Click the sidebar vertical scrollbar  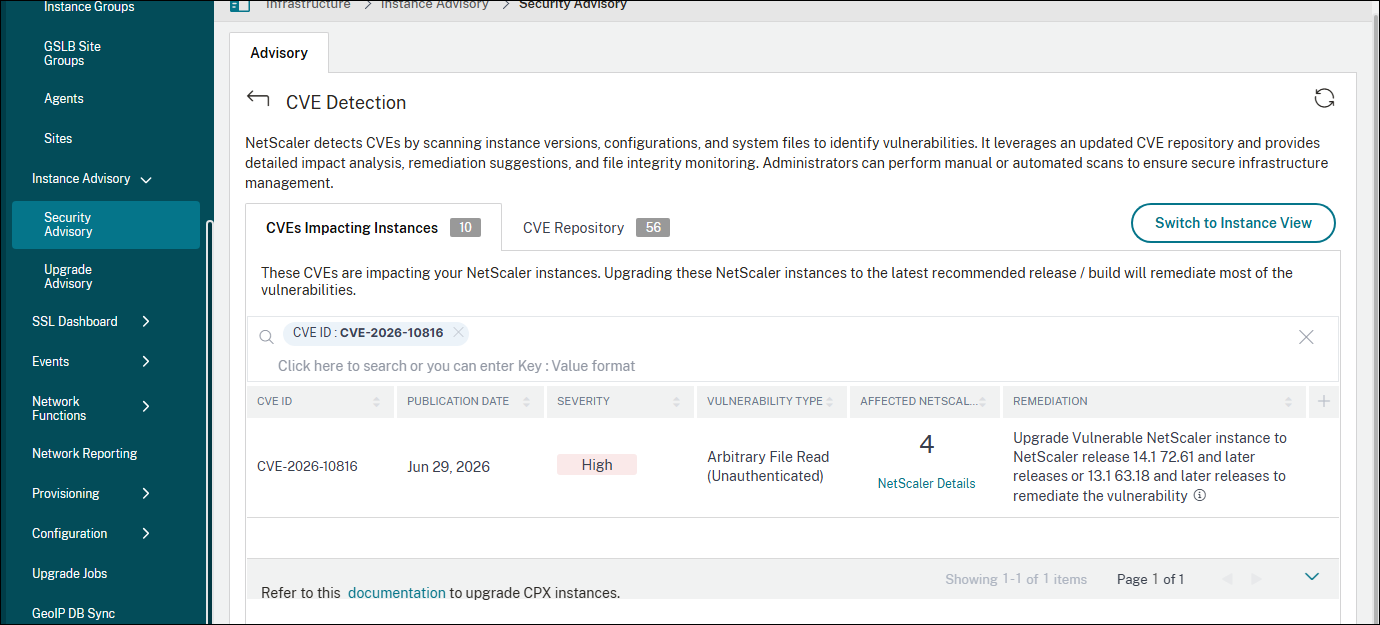pos(209,420)
